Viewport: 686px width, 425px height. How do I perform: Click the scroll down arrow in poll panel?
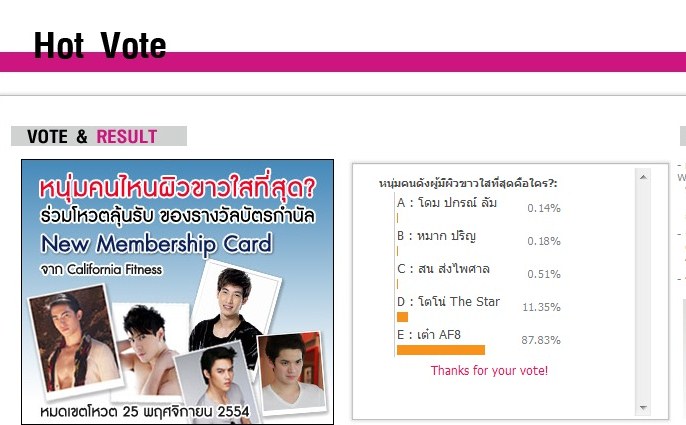[643, 407]
